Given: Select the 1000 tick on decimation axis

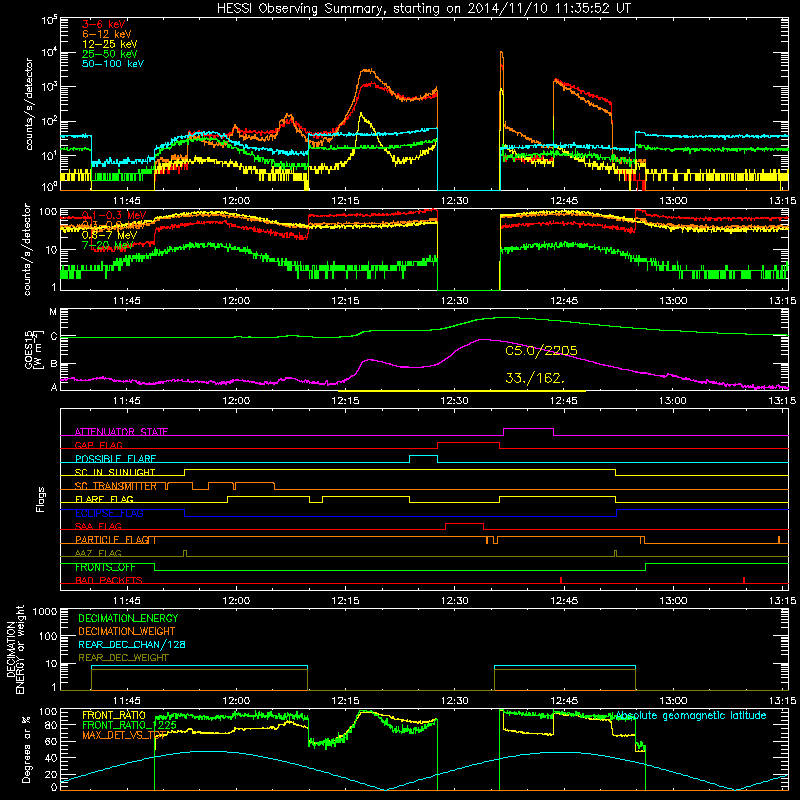Looking at the screenshot, I should click(x=44, y=612).
